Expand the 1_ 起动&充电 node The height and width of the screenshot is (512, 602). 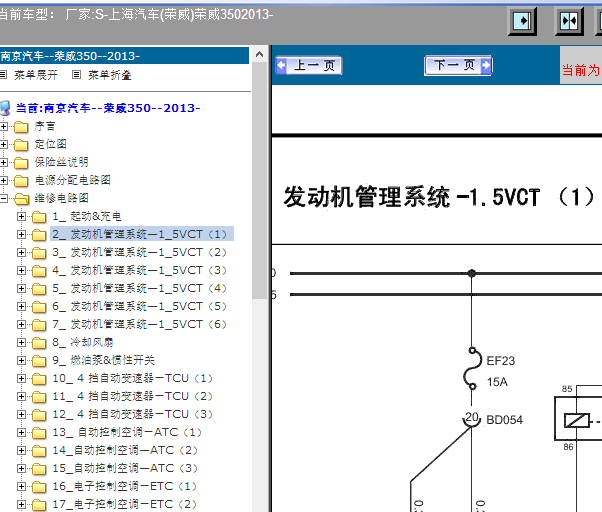(22, 216)
